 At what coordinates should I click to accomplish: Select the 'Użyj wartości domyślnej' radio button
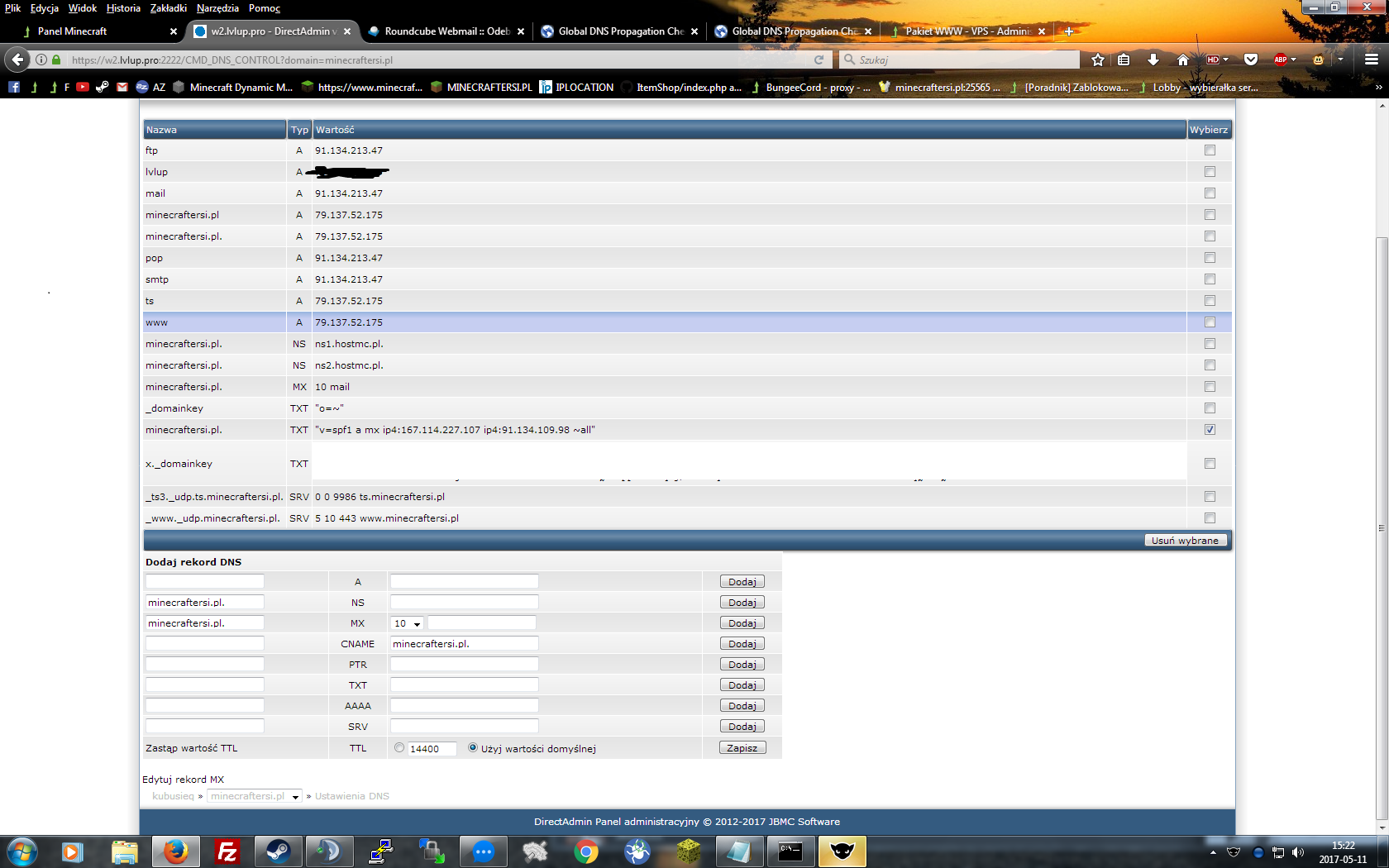[473, 747]
